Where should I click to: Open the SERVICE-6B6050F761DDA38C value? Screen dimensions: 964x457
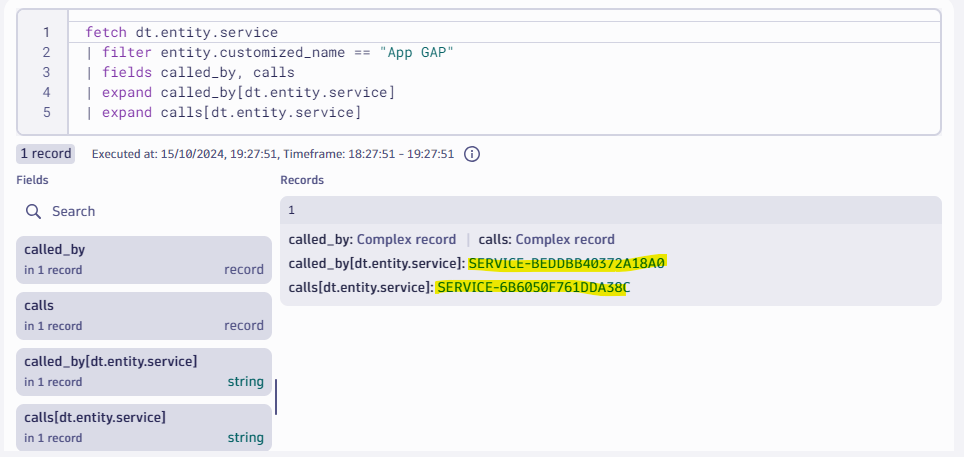533,288
